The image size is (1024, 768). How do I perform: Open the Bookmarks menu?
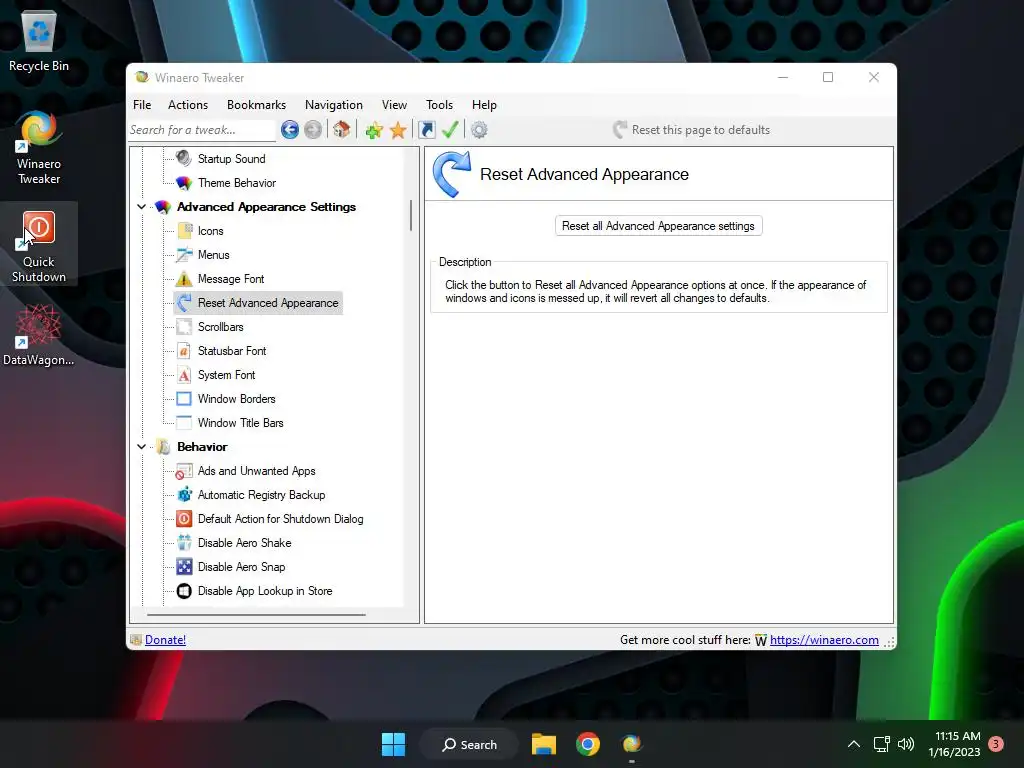point(257,104)
